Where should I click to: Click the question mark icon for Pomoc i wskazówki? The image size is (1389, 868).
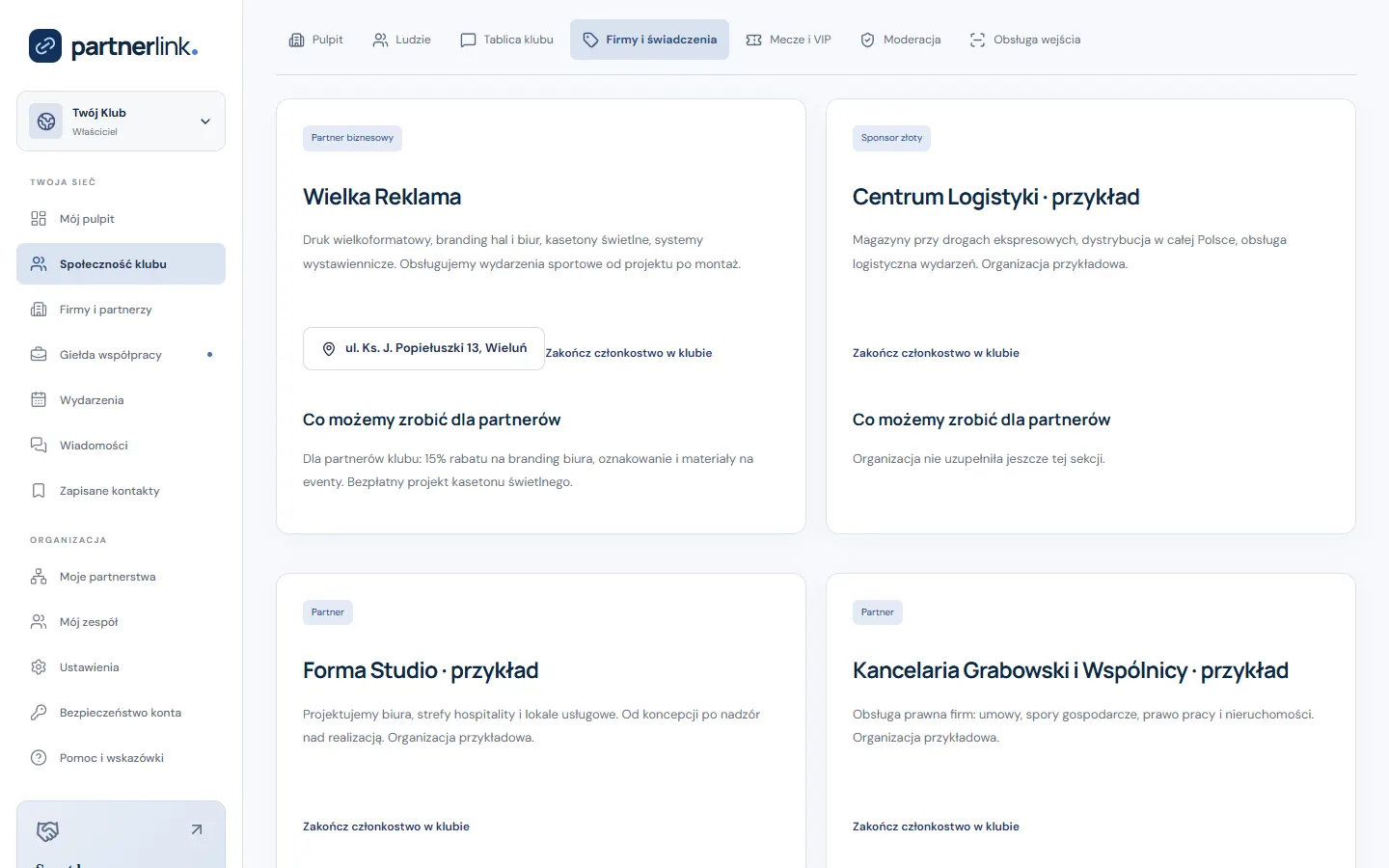click(39, 758)
